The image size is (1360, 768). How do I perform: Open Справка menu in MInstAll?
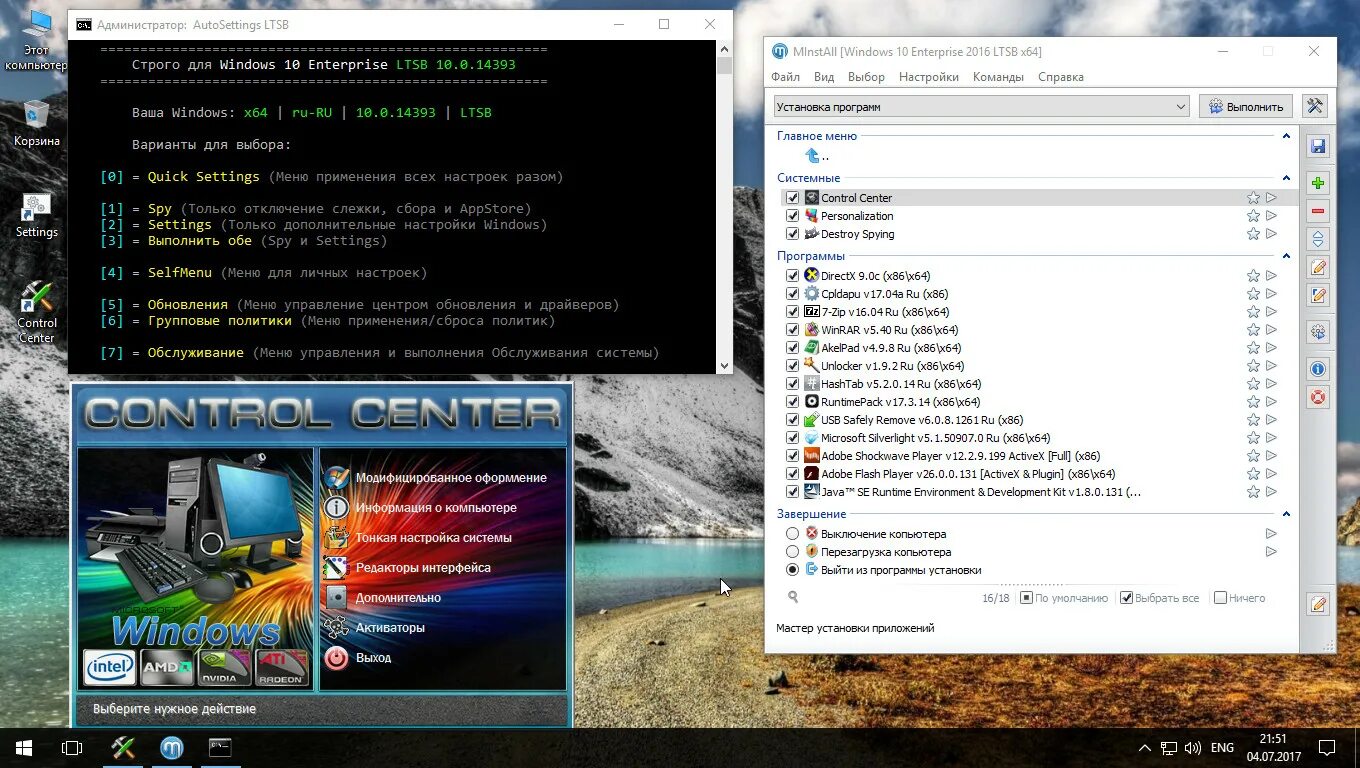(1061, 77)
